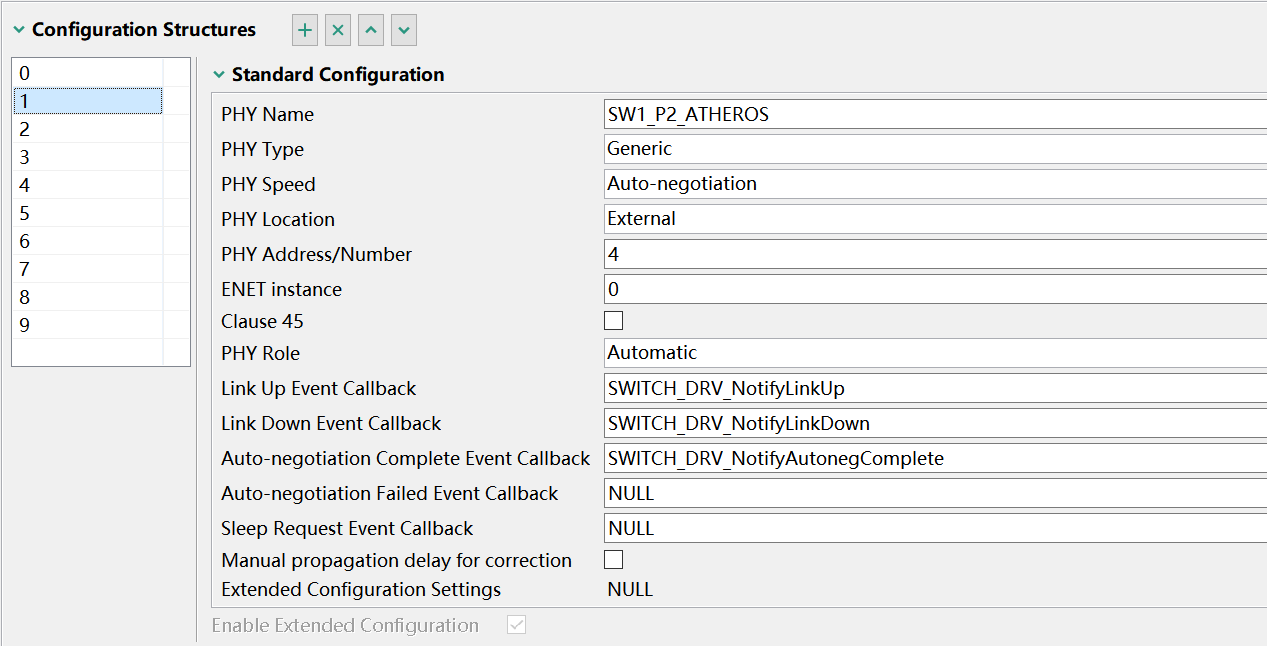Add a new configuration structure
The width and height of the screenshot is (1267, 646).
point(304,30)
